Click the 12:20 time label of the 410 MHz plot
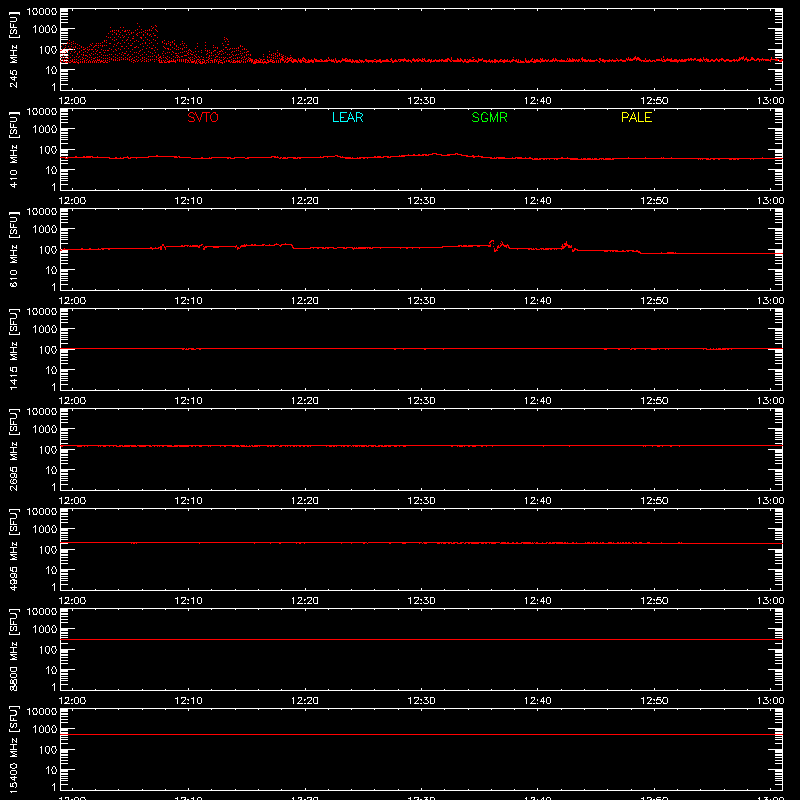800x800 pixels. point(305,201)
